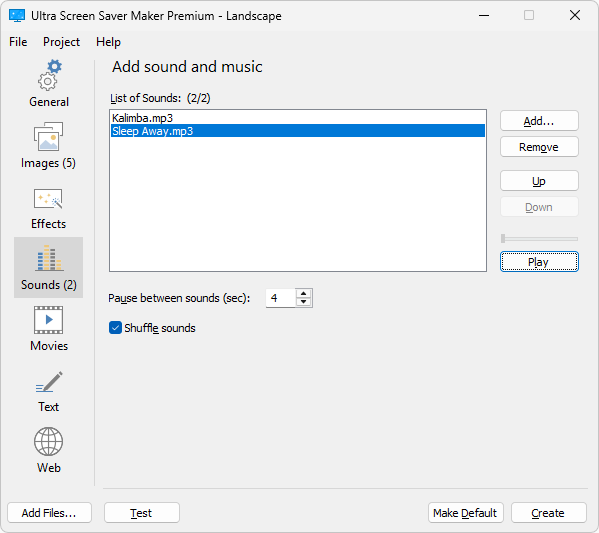Click the pause between sounds input field
This screenshot has width=599, height=533.
pos(281,298)
